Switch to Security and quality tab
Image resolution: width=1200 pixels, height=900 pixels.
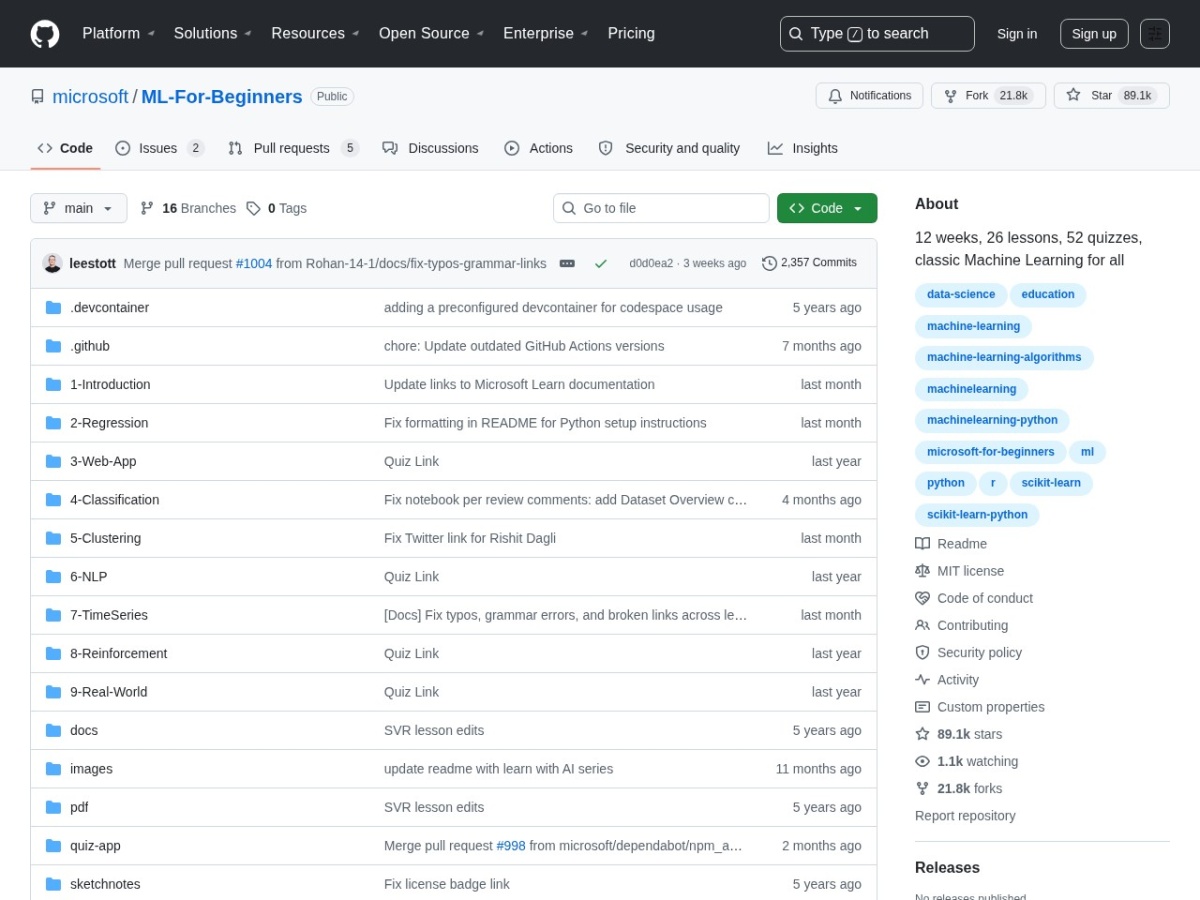pos(669,148)
